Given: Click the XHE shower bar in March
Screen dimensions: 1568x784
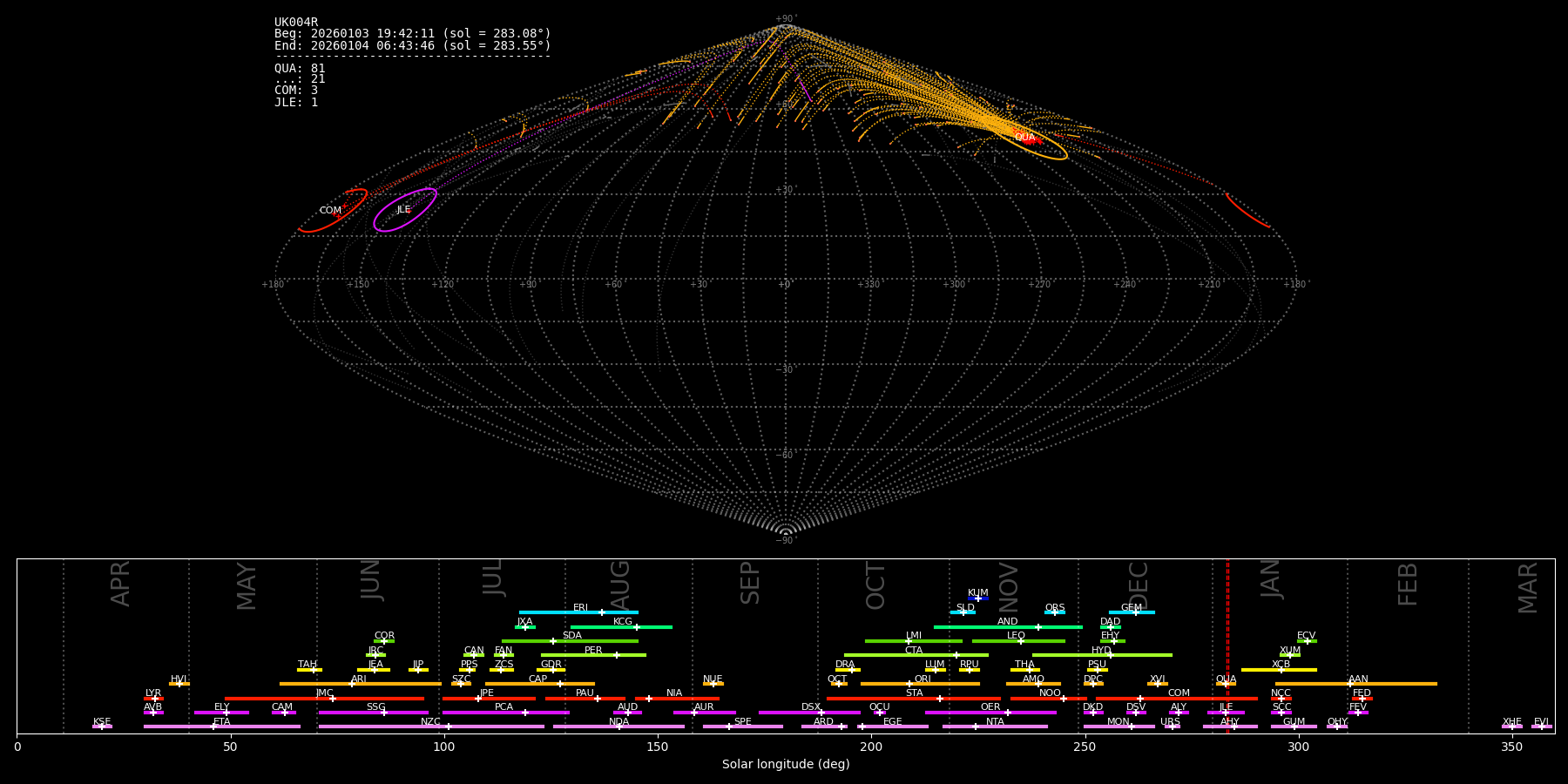Looking at the screenshot, I should [x=1511, y=727].
